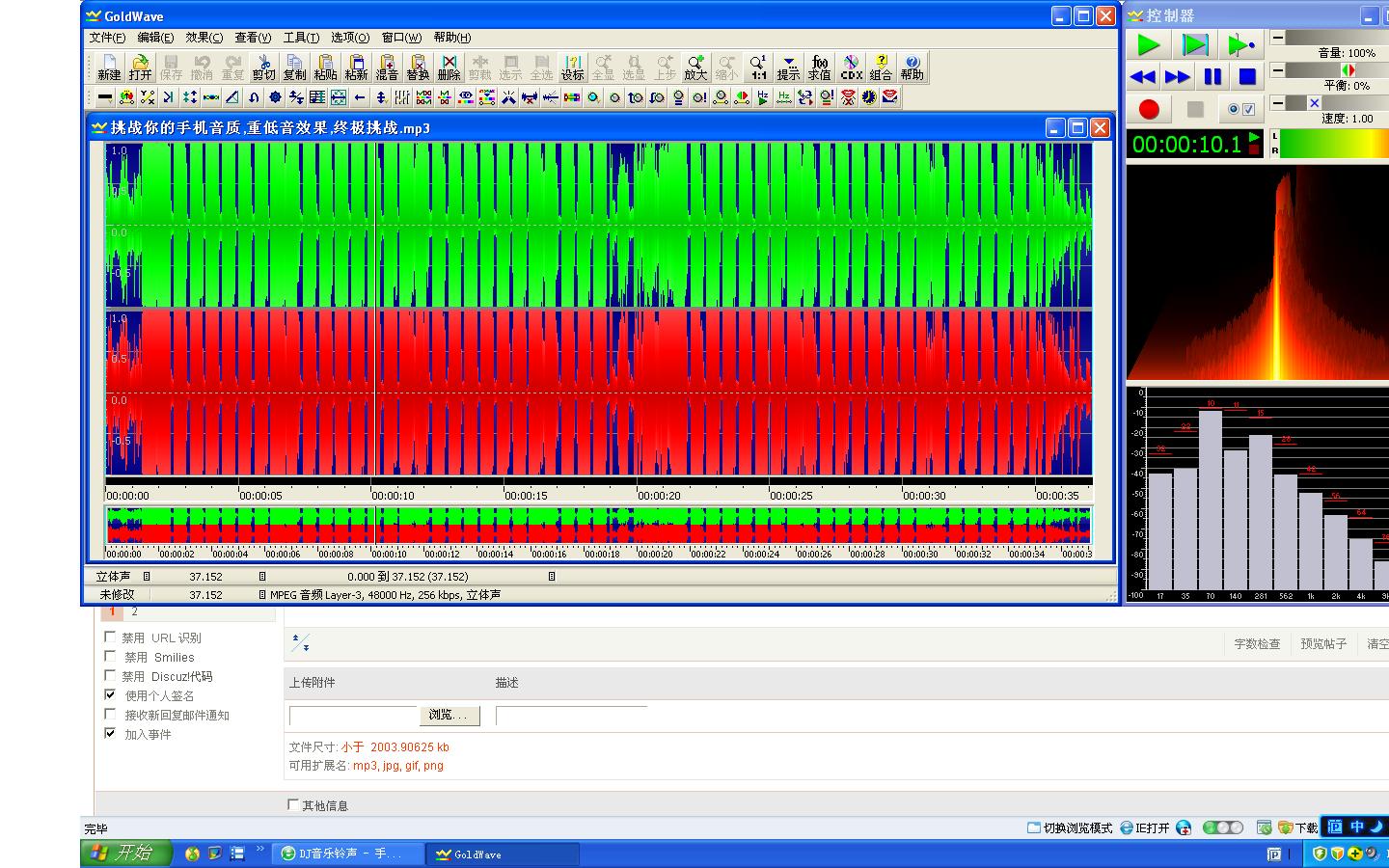The height and width of the screenshot is (868, 1389).
Task: Click the 替换 (Replace) toolbar icon
Action: coord(418,68)
